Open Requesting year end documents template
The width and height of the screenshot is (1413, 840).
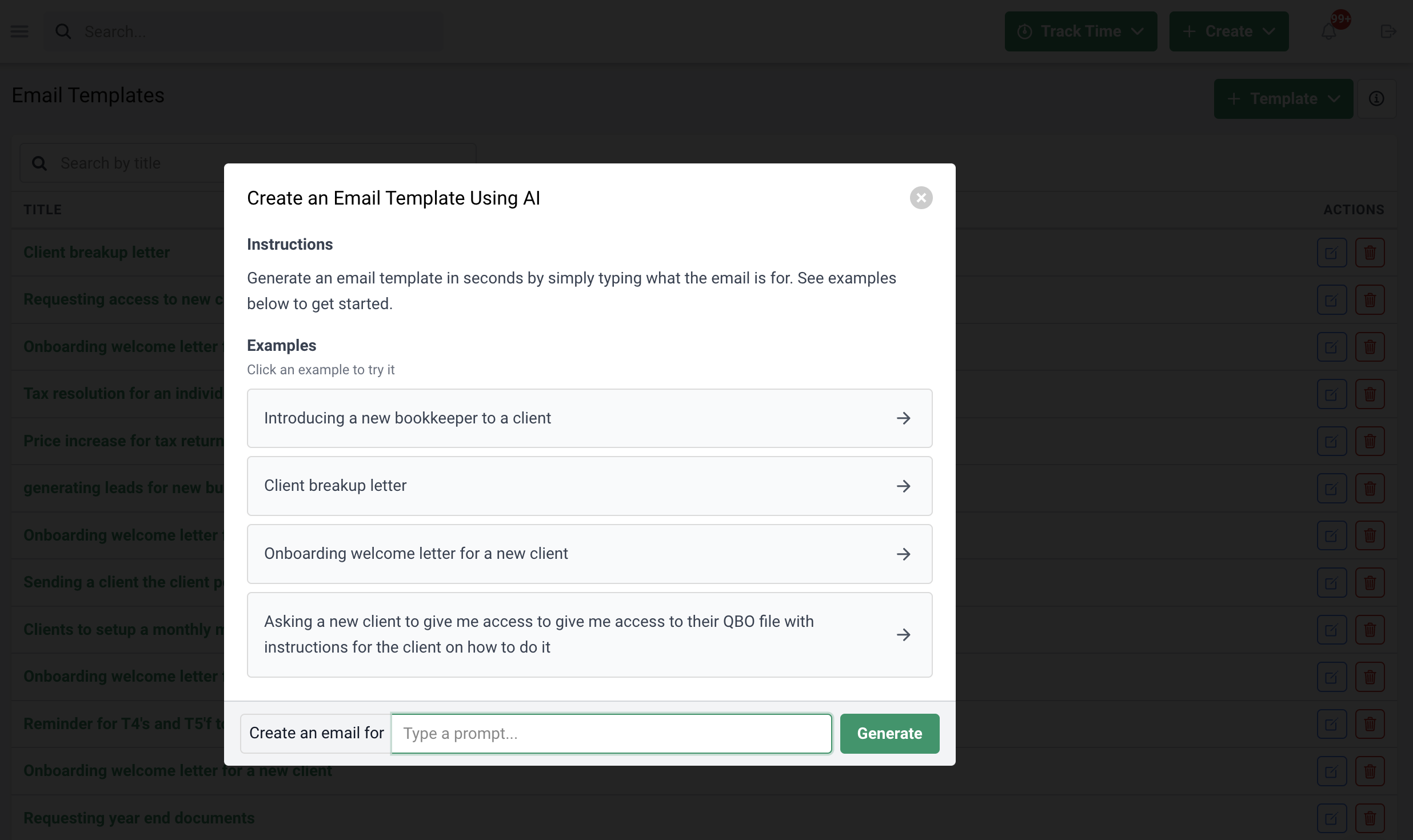(x=139, y=818)
